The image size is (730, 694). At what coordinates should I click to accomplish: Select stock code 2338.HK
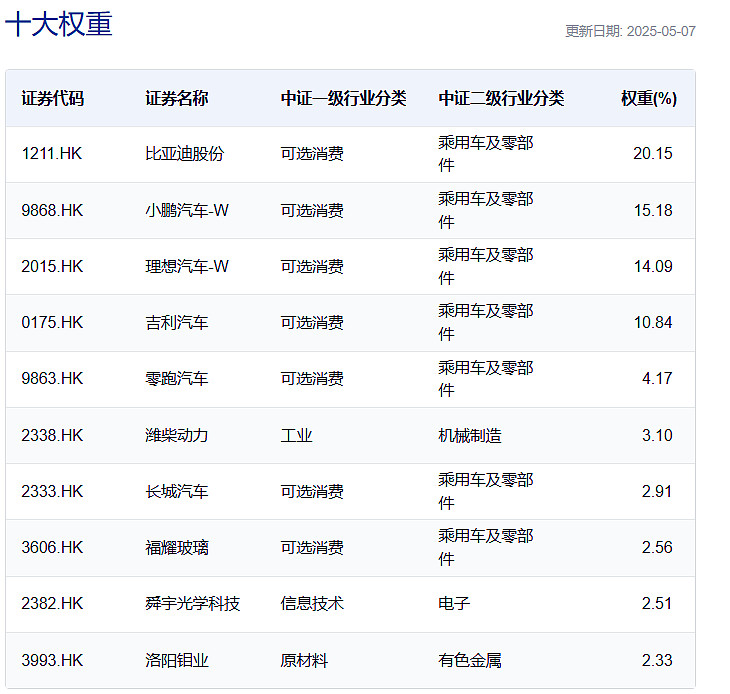click(x=52, y=435)
